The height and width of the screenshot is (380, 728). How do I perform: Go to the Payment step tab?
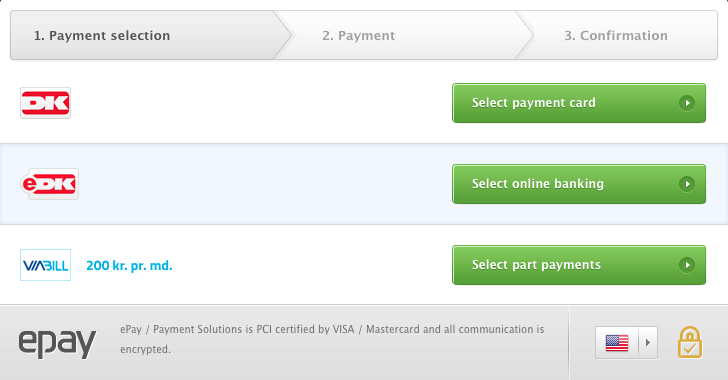click(x=358, y=35)
